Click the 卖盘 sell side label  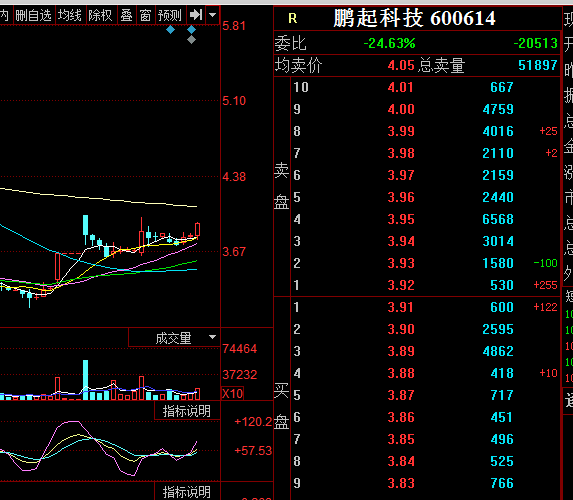pyautogui.click(x=281, y=186)
